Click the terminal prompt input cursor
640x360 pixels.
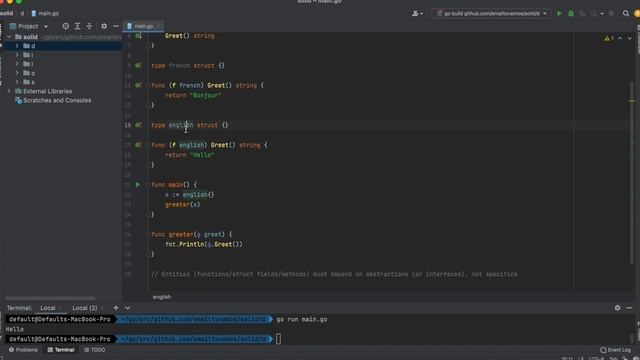(x=278, y=339)
